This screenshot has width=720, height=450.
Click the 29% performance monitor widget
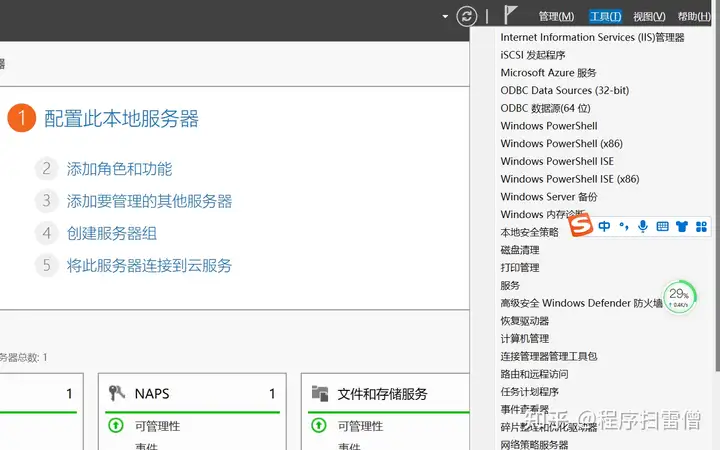680,297
